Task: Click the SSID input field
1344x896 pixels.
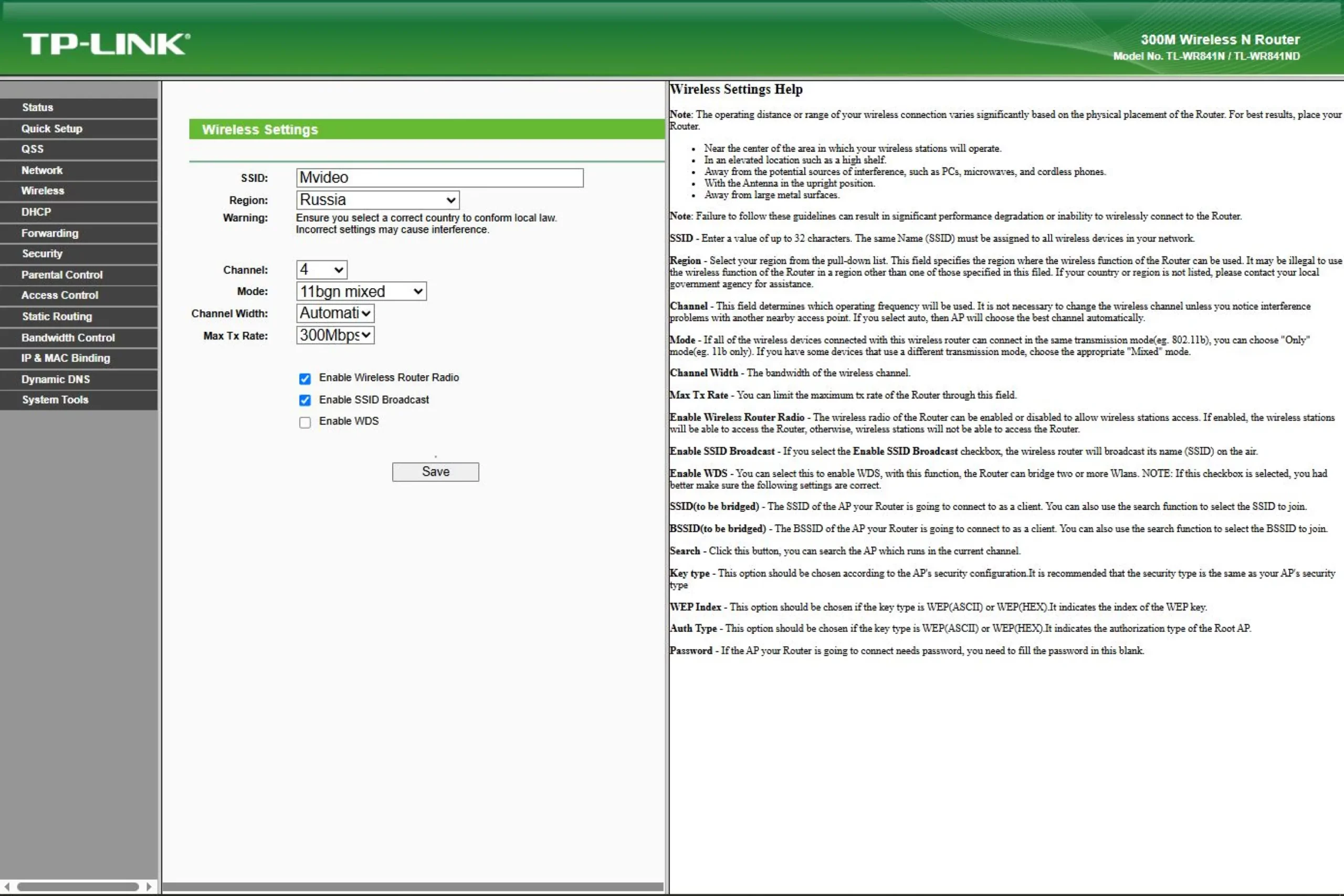Action: (x=439, y=178)
